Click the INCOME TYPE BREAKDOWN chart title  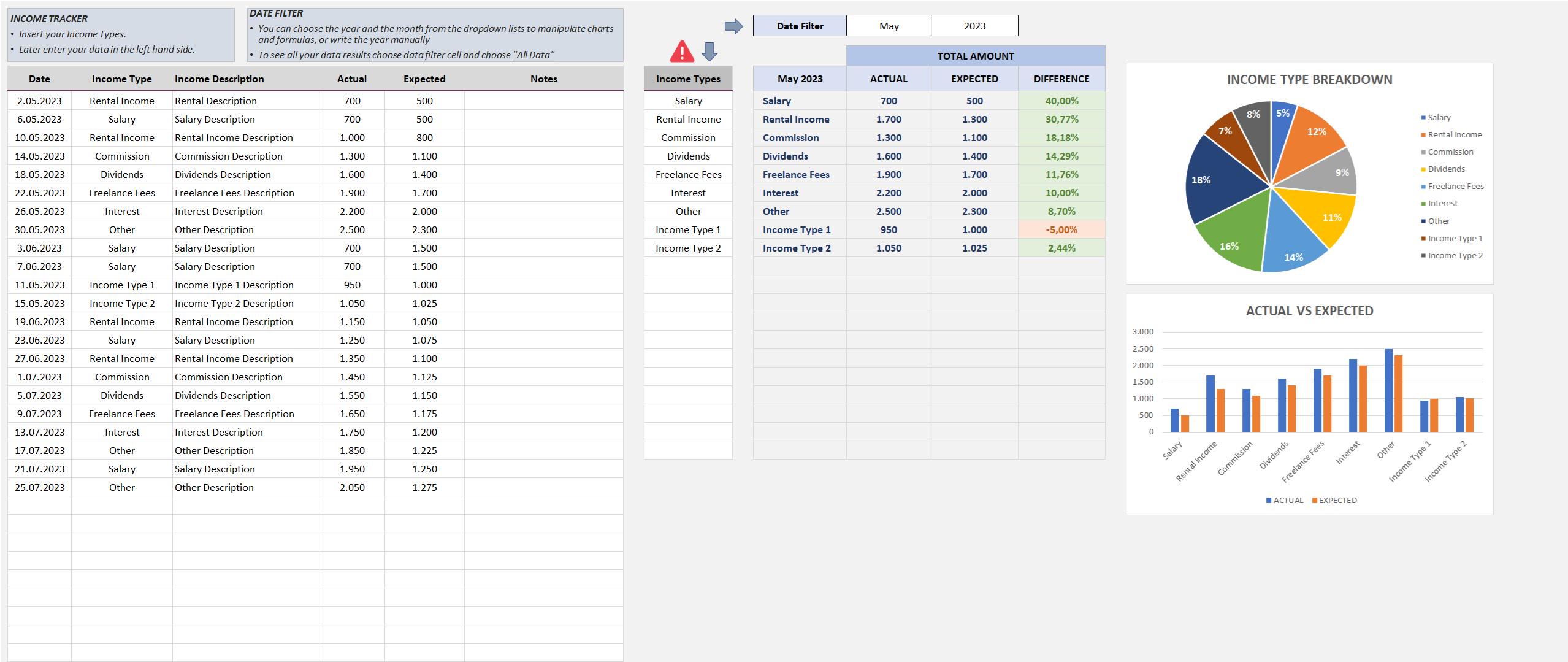pos(1310,79)
